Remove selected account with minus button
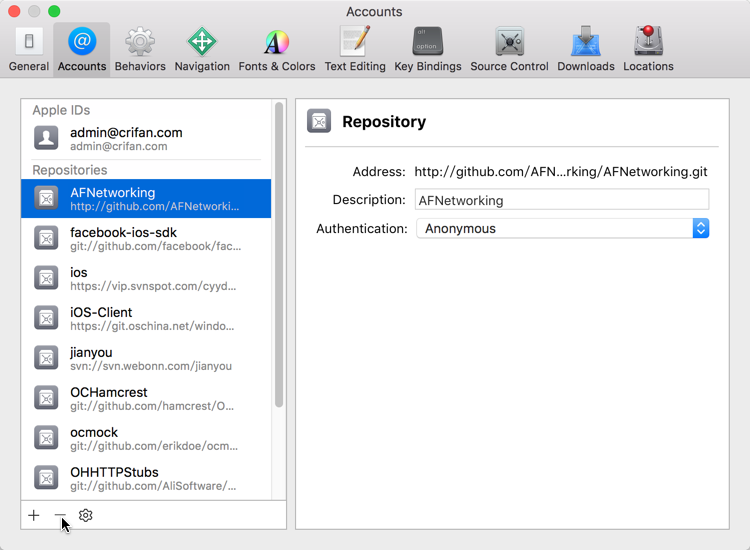The image size is (750, 550). pos(60,515)
